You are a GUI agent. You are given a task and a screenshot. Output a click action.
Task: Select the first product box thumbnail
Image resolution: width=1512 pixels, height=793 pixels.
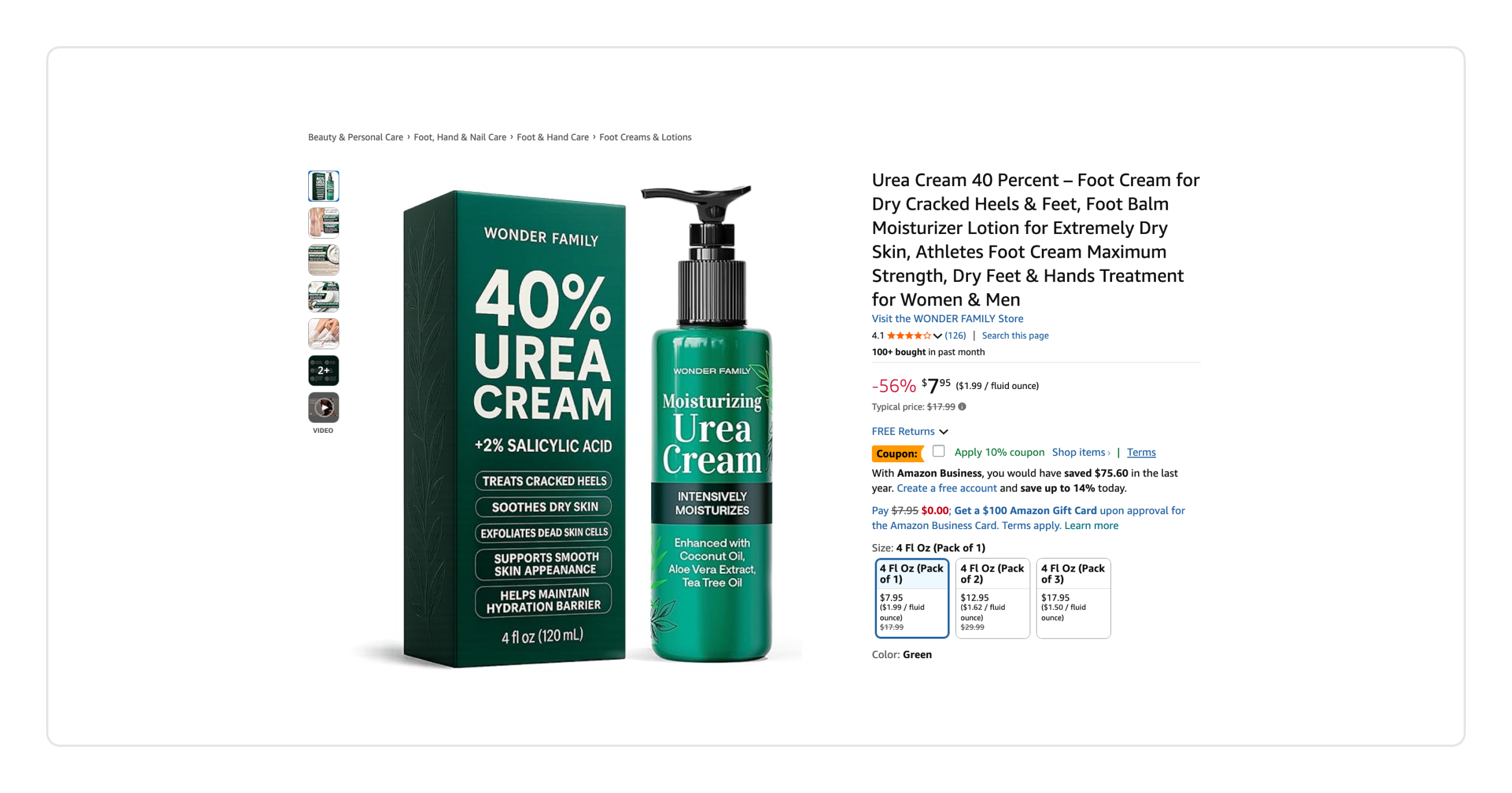pyautogui.click(x=323, y=186)
